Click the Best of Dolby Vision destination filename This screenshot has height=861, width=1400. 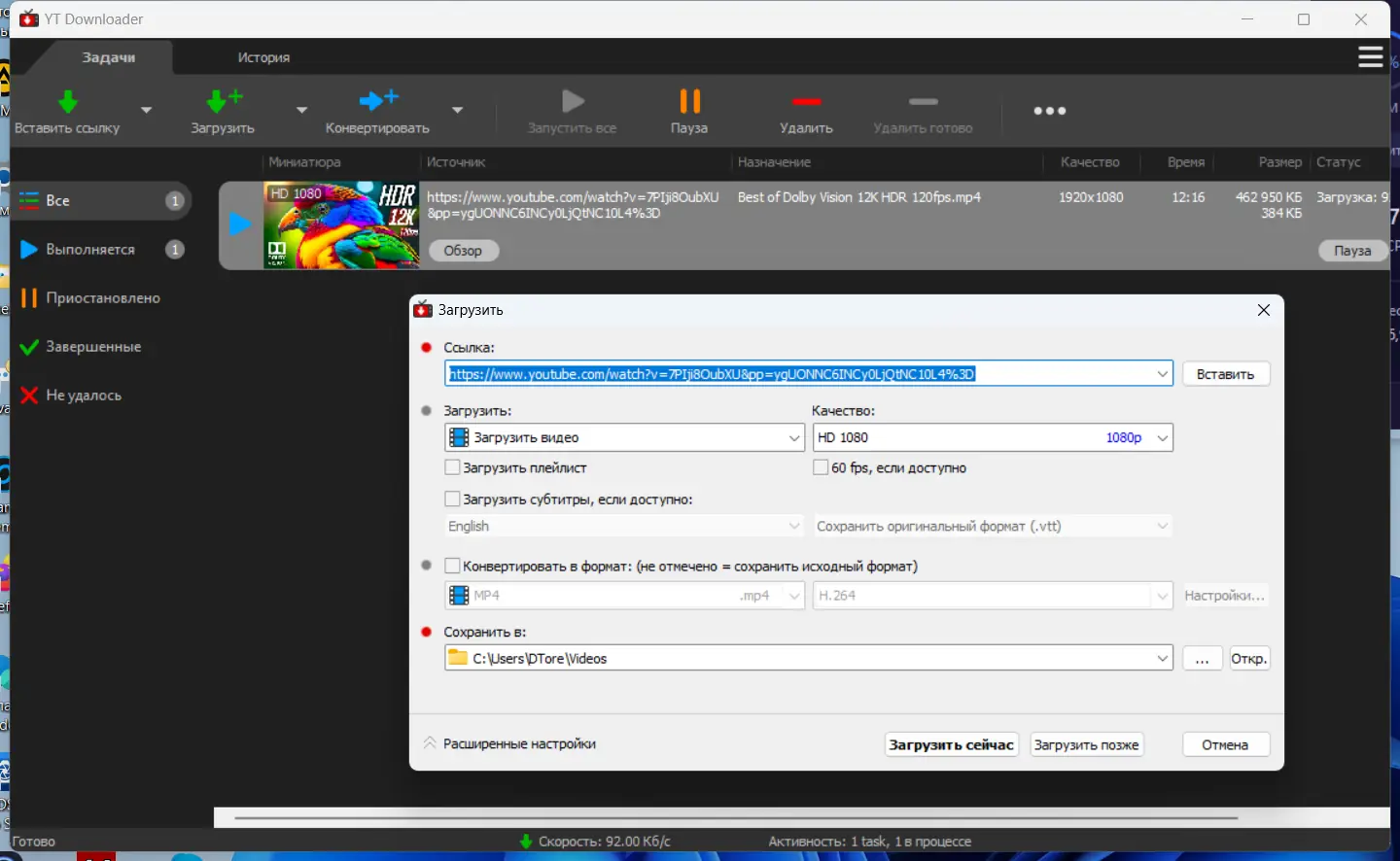pyautogui.click(x=859, y=197)
